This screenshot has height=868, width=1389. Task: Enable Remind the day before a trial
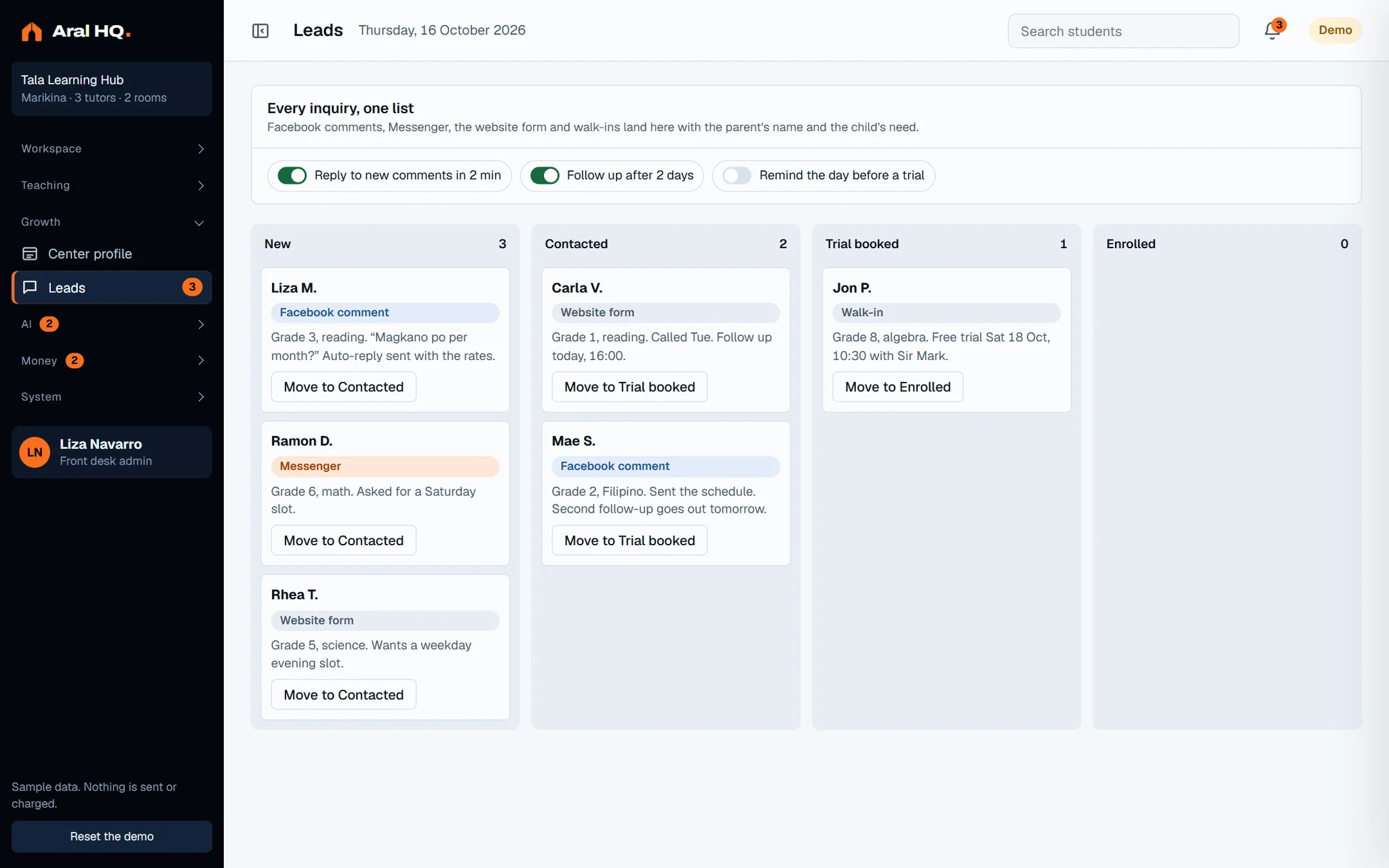point(737,176)
